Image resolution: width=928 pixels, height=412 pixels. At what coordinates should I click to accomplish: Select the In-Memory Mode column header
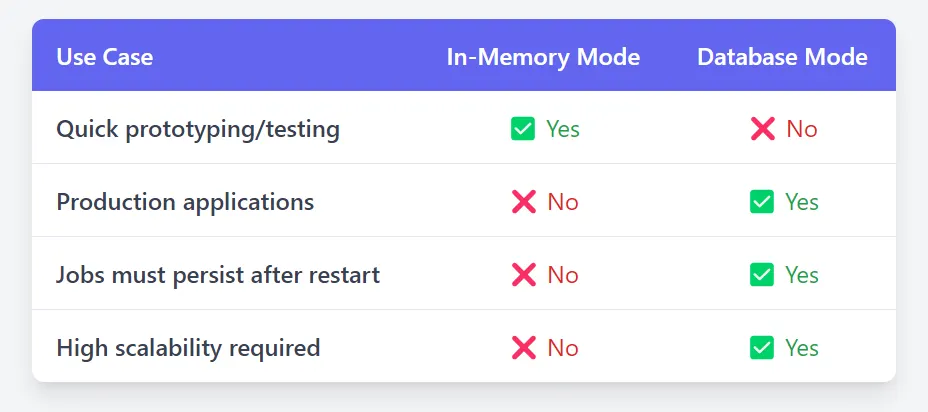pos(543,57)
